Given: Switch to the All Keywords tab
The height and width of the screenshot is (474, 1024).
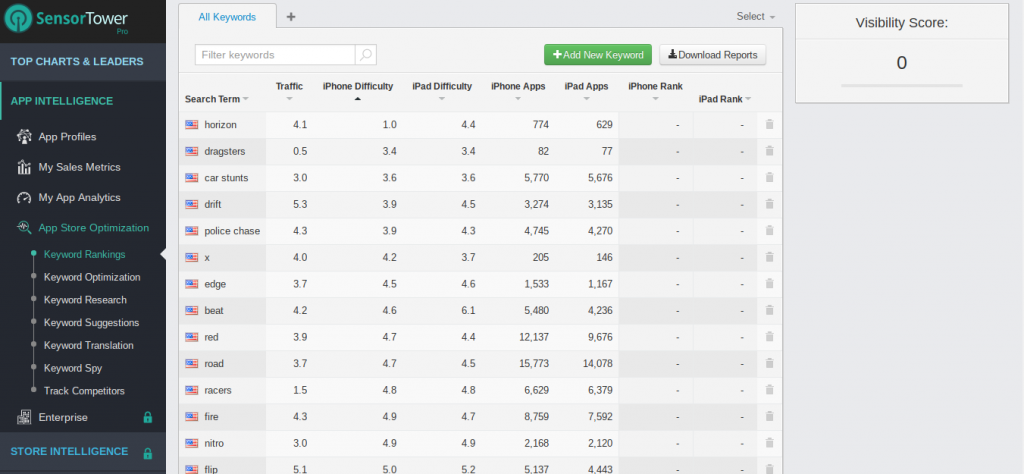Looking at the screenshot, I should [227, 17].
